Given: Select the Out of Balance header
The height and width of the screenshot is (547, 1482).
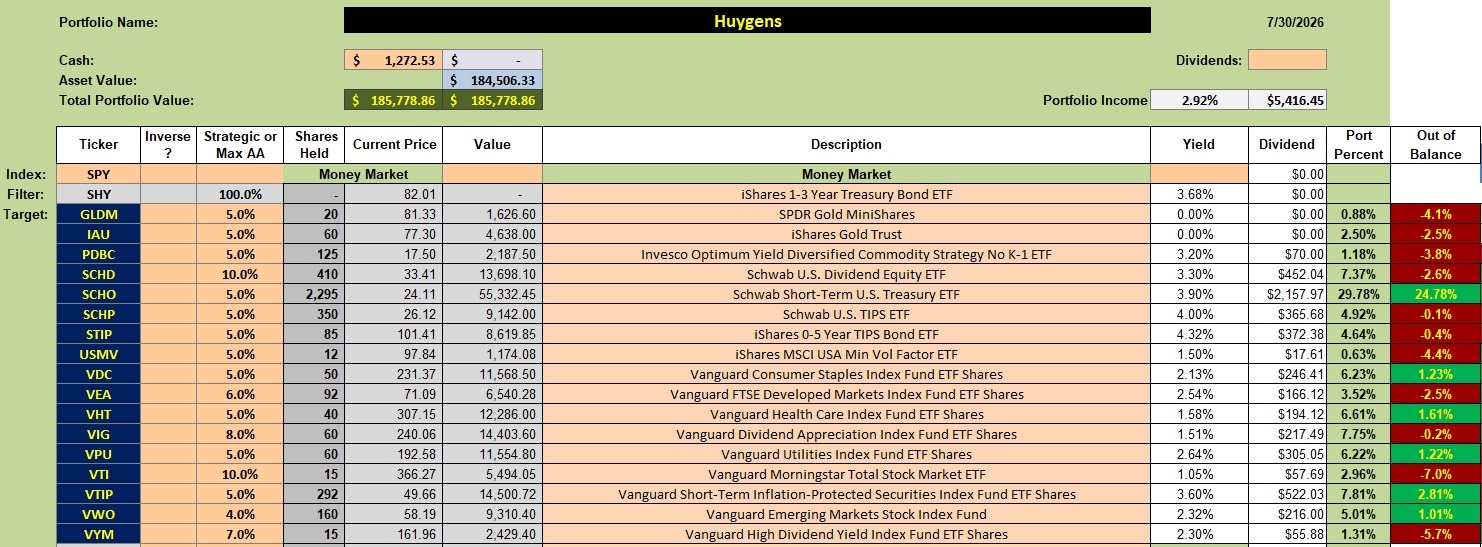Looking at the screenshot, I should click(1436, 145).
